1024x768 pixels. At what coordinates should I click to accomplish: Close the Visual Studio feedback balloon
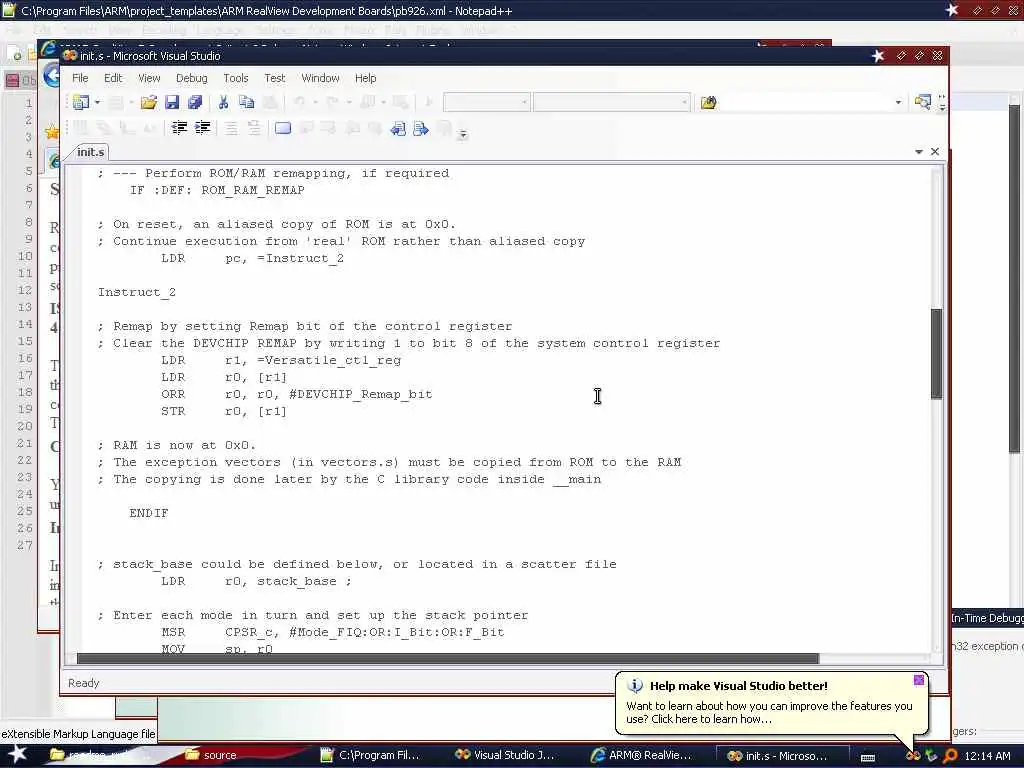pos(919,680)
